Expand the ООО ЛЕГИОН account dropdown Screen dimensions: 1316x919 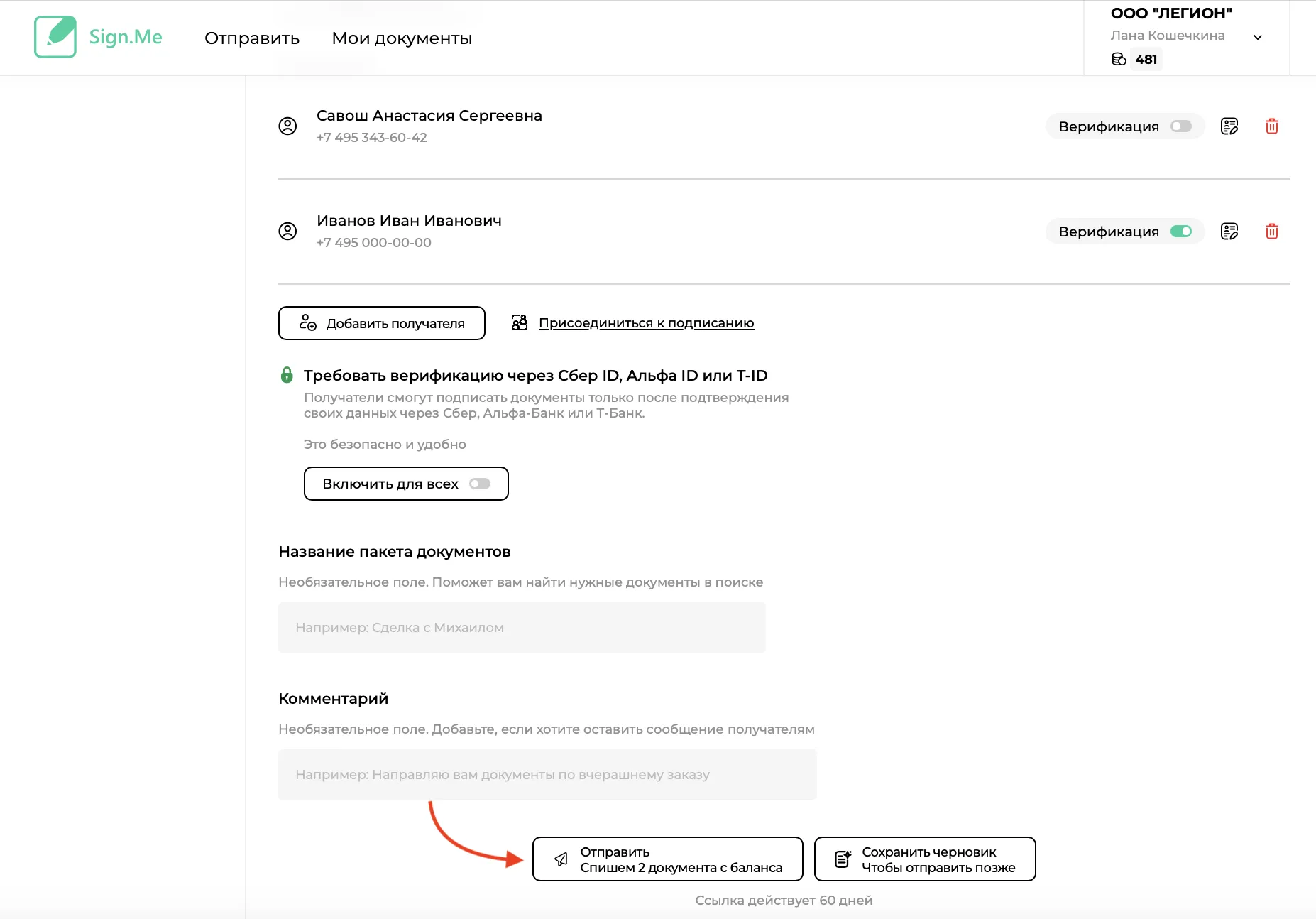tap(1257, 37)
